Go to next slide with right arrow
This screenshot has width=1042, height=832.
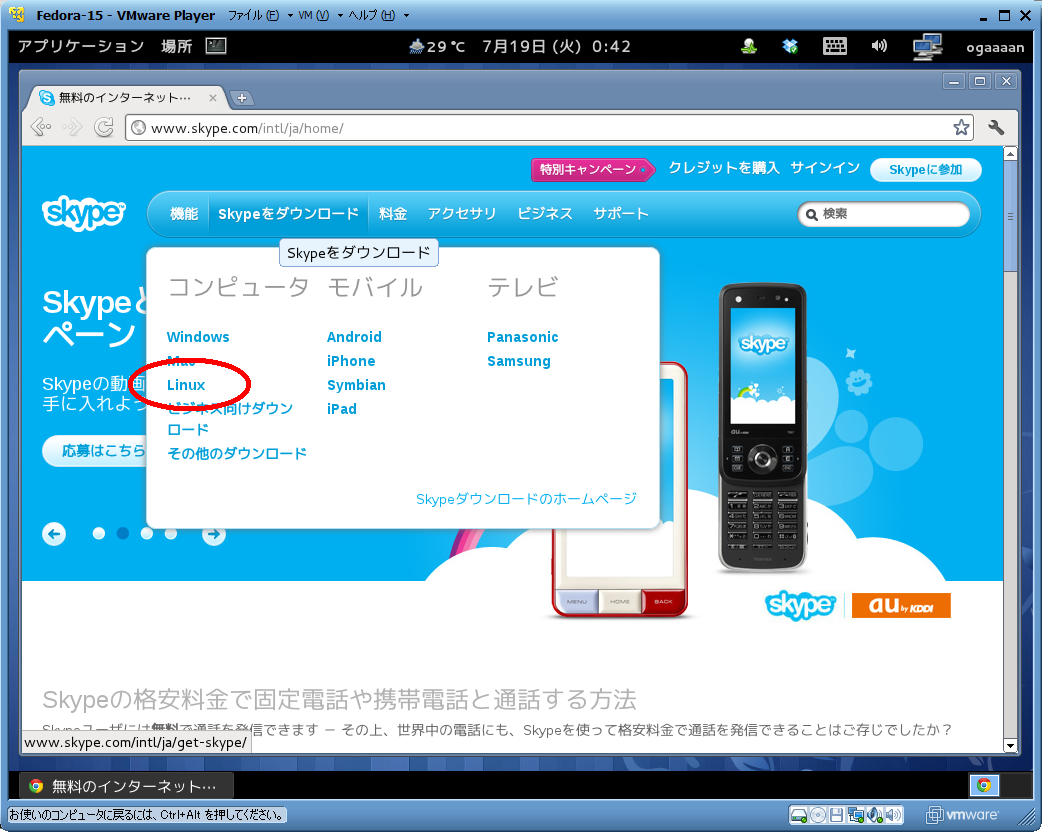pos(213,534)
